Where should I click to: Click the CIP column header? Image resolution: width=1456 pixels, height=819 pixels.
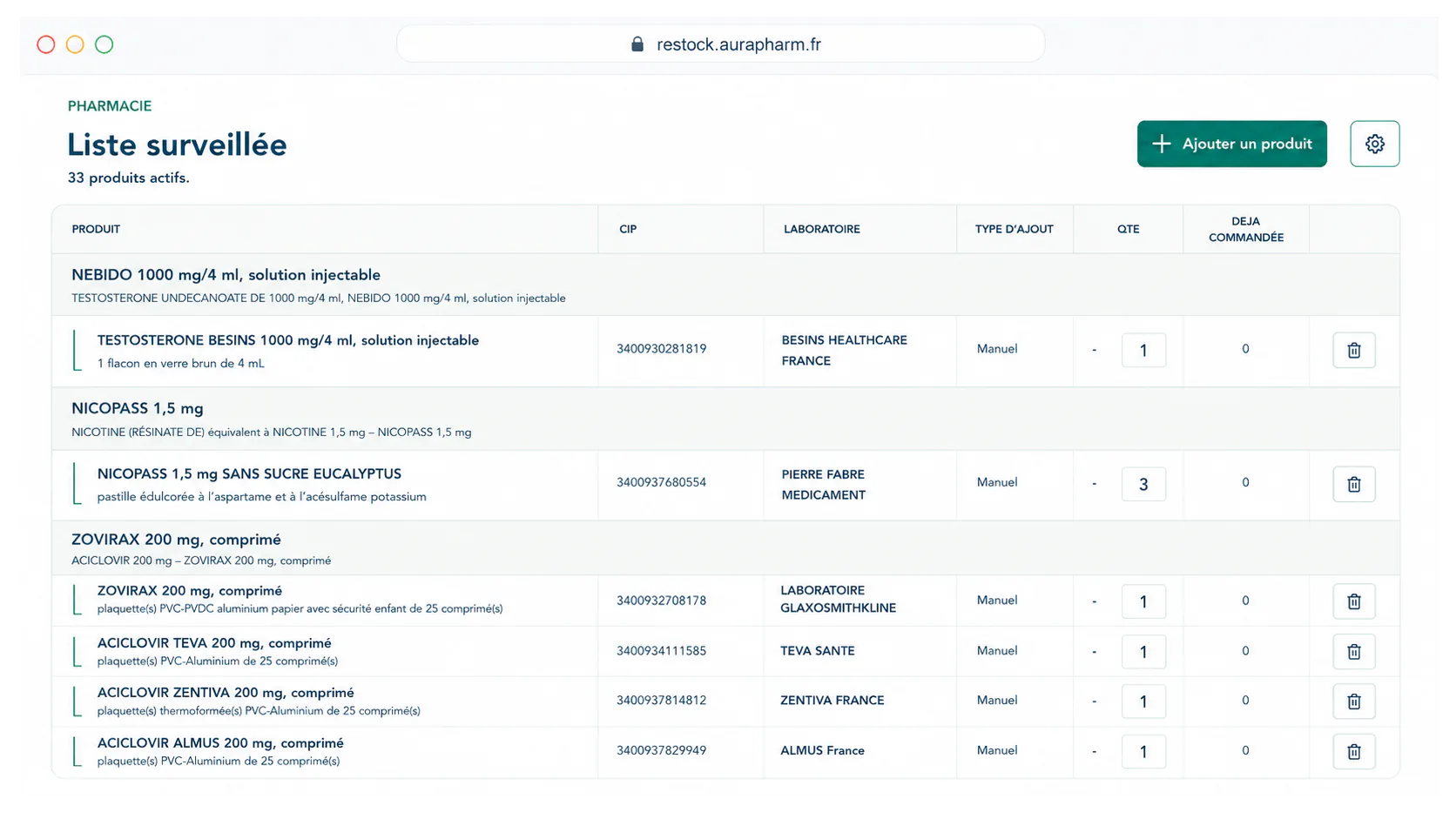[628, 229]
